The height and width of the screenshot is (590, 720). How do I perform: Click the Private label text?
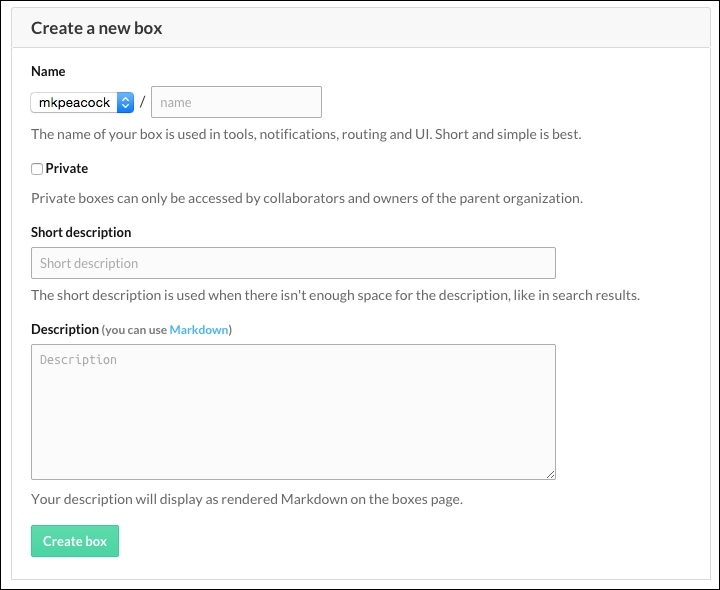[x=67, y=169]
